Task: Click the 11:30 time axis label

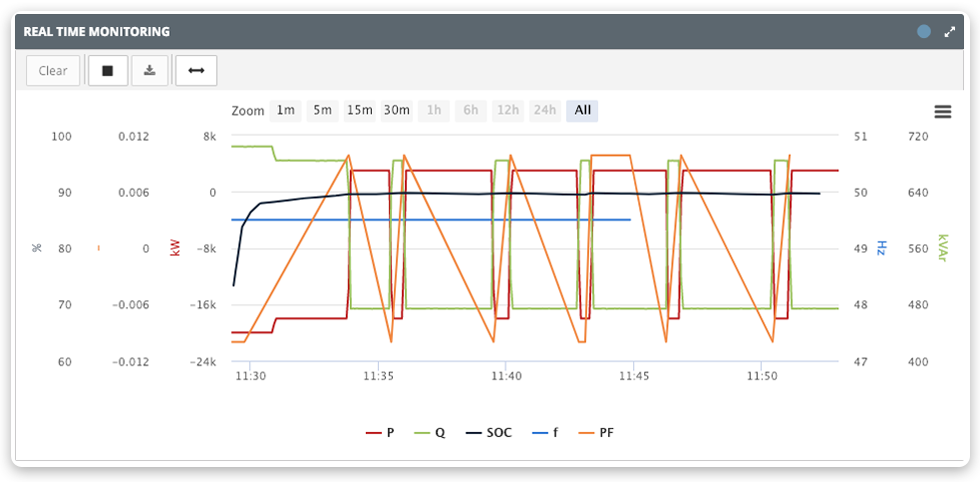Action: 250,376
